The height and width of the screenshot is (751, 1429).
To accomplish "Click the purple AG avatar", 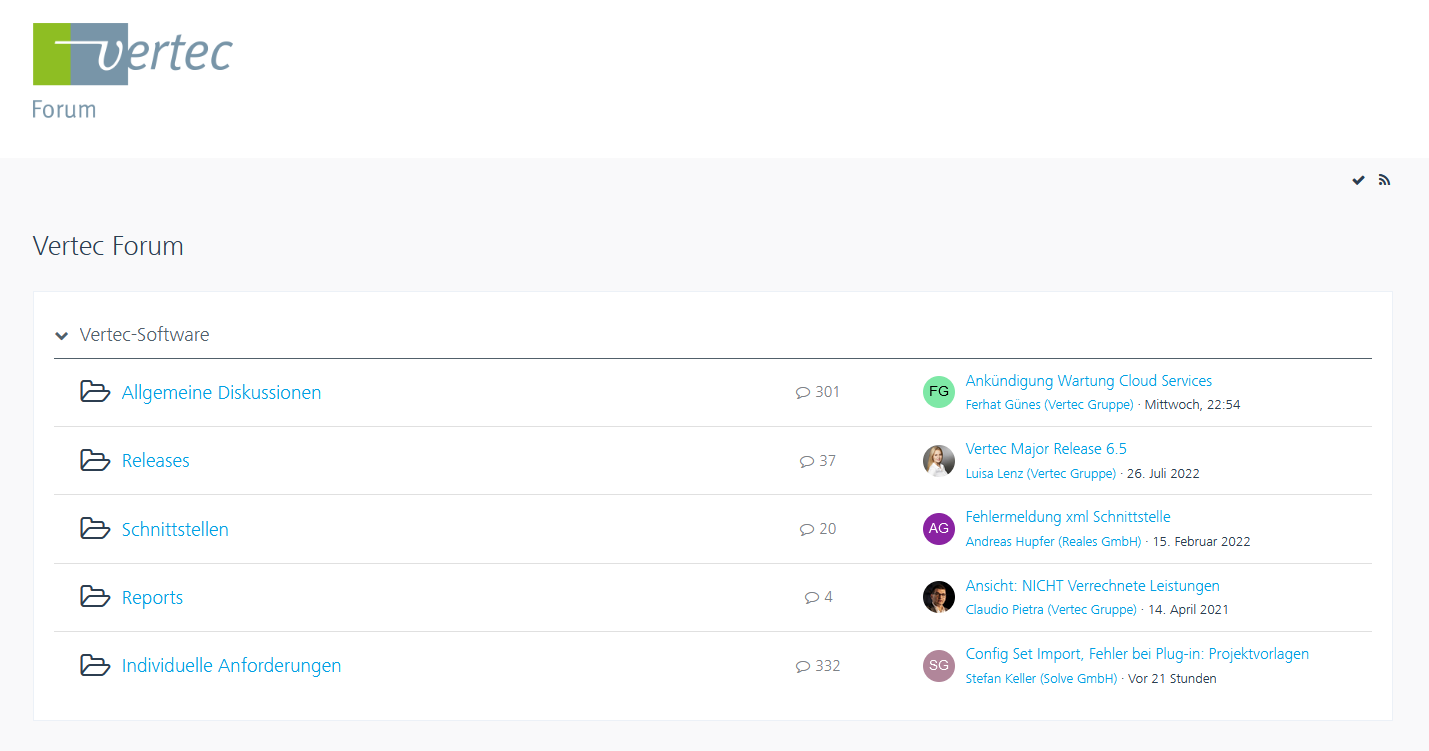I will (x=938, y=529).
